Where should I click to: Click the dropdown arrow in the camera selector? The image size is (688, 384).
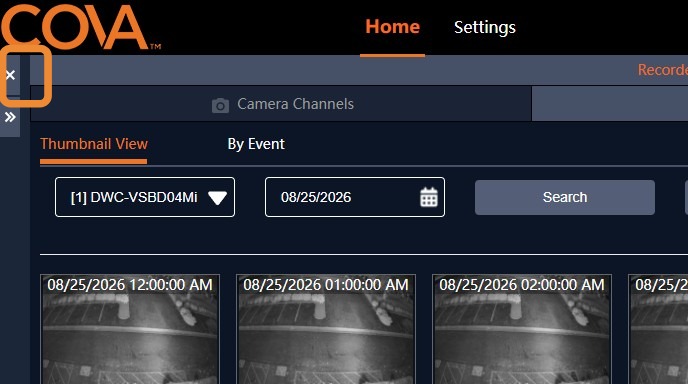[x=217, y=198]
